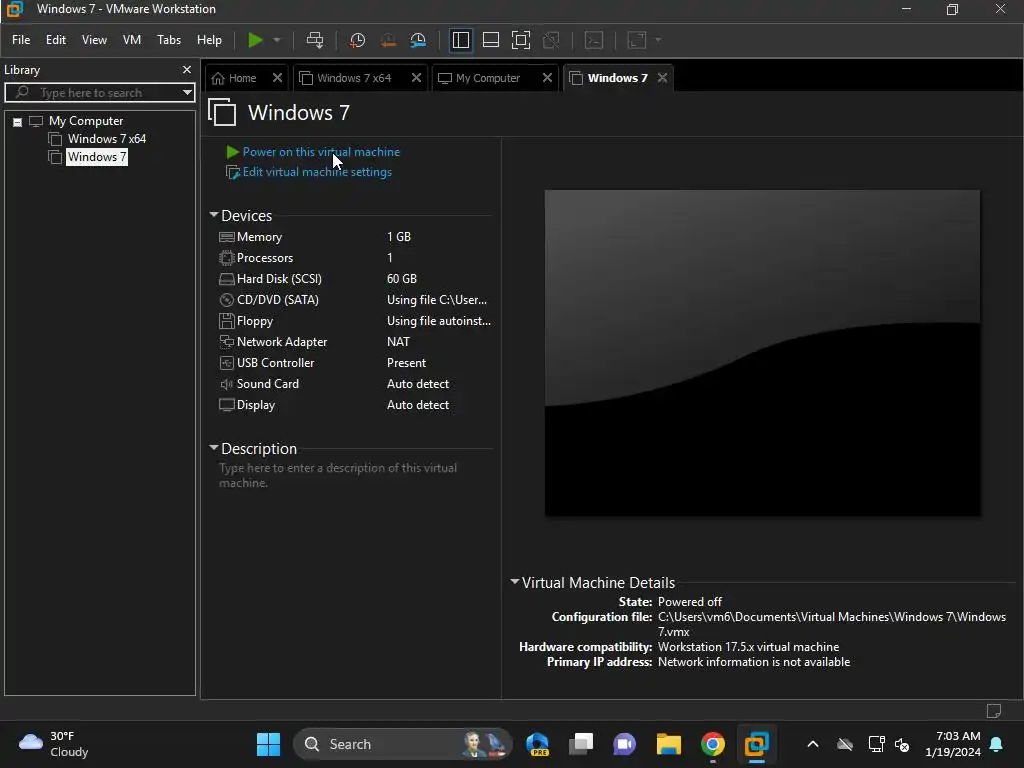Viewport: 1024px width, 768px height.
Task: Select Windows 7 in library tree
Action: pos(97,157)
